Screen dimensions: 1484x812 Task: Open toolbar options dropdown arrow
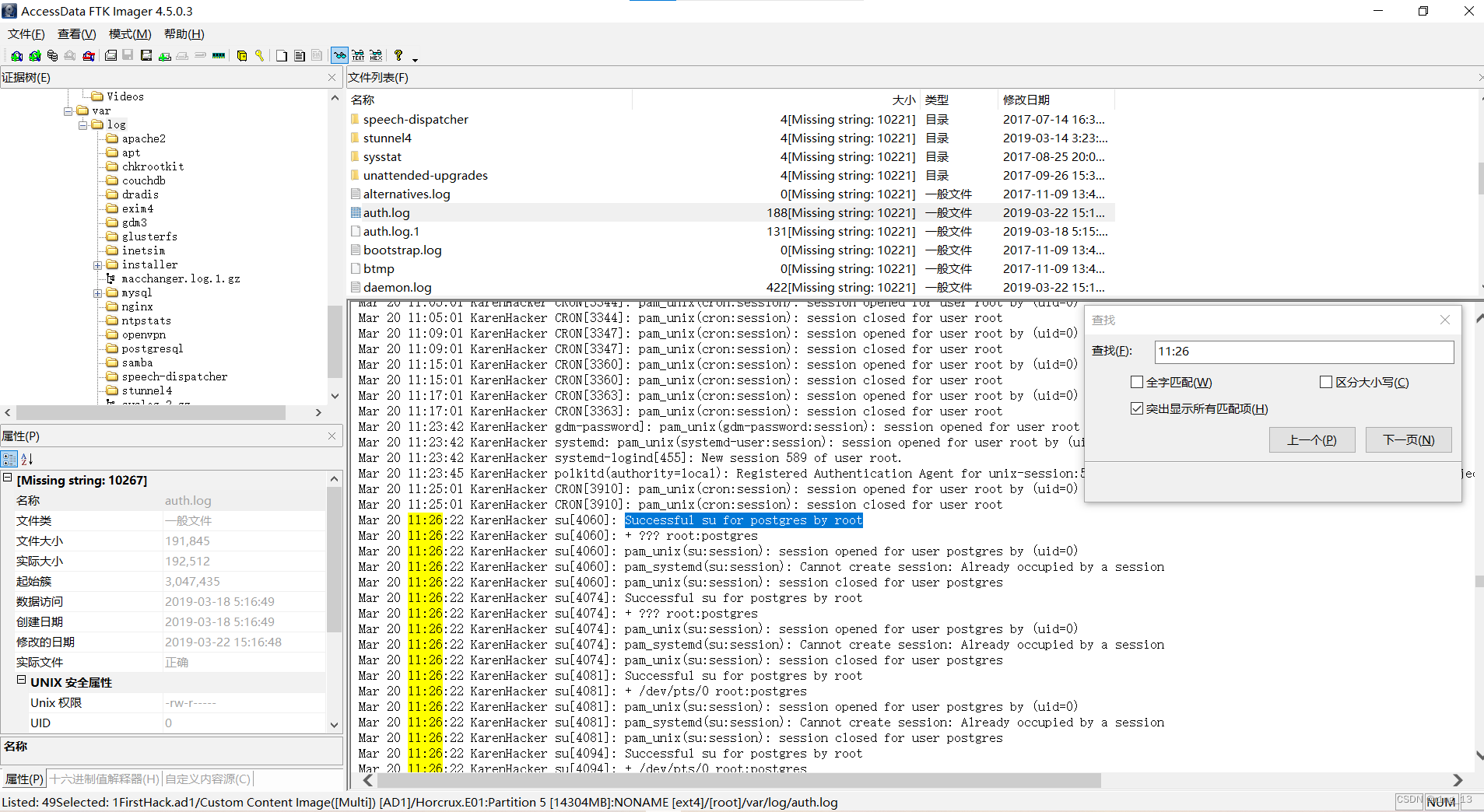click(x=415, y=59)
